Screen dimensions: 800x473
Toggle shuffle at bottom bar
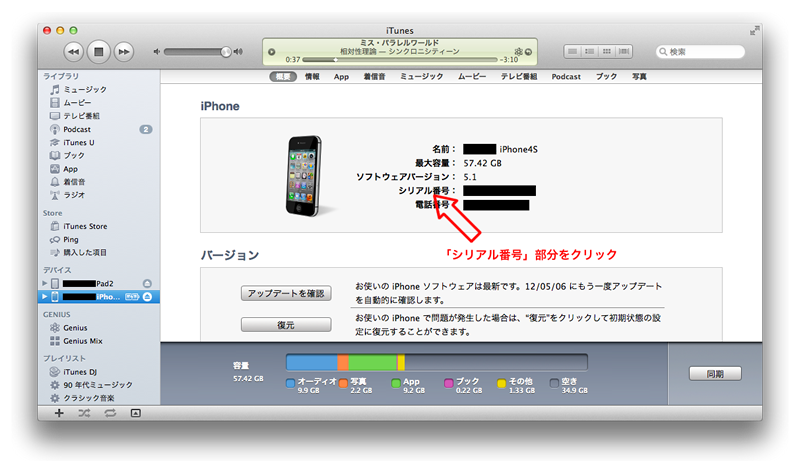tap(85, 413)
